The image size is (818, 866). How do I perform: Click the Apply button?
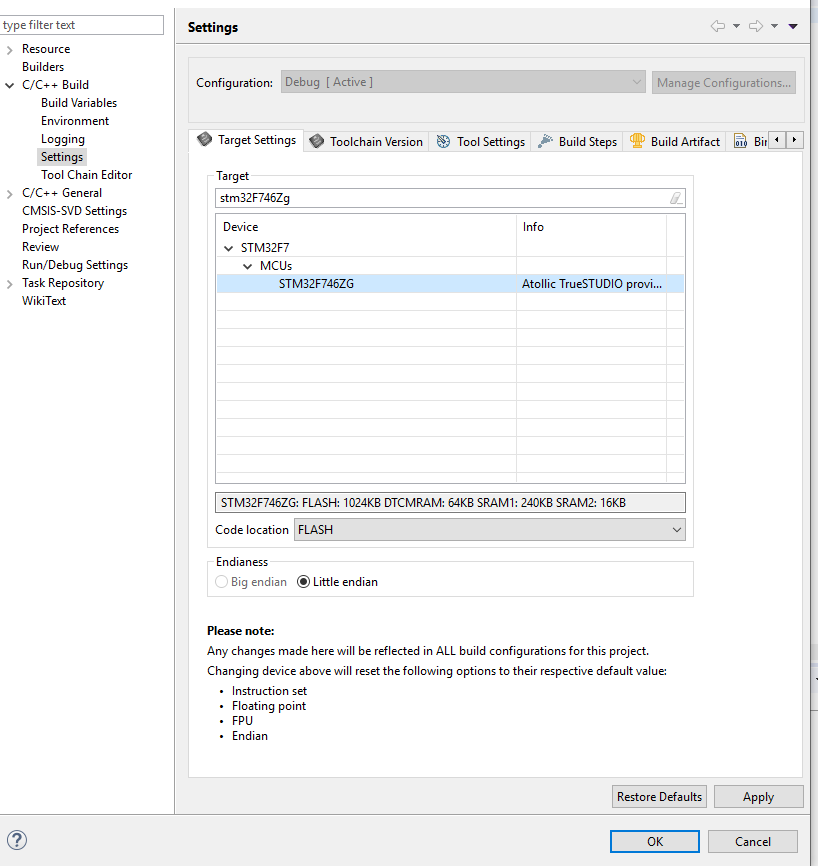click(x=758, y=796)
